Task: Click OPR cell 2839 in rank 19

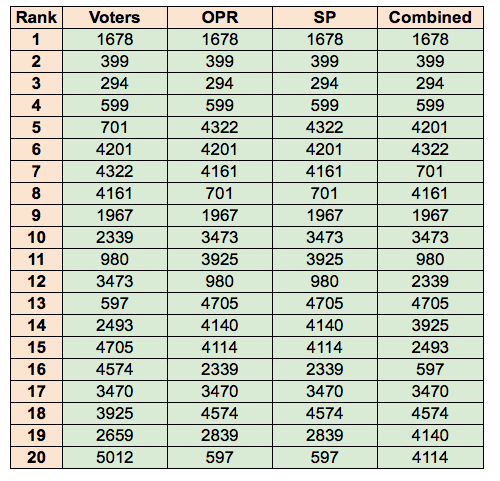Action: pyautogui.click(x=220, y=435)
